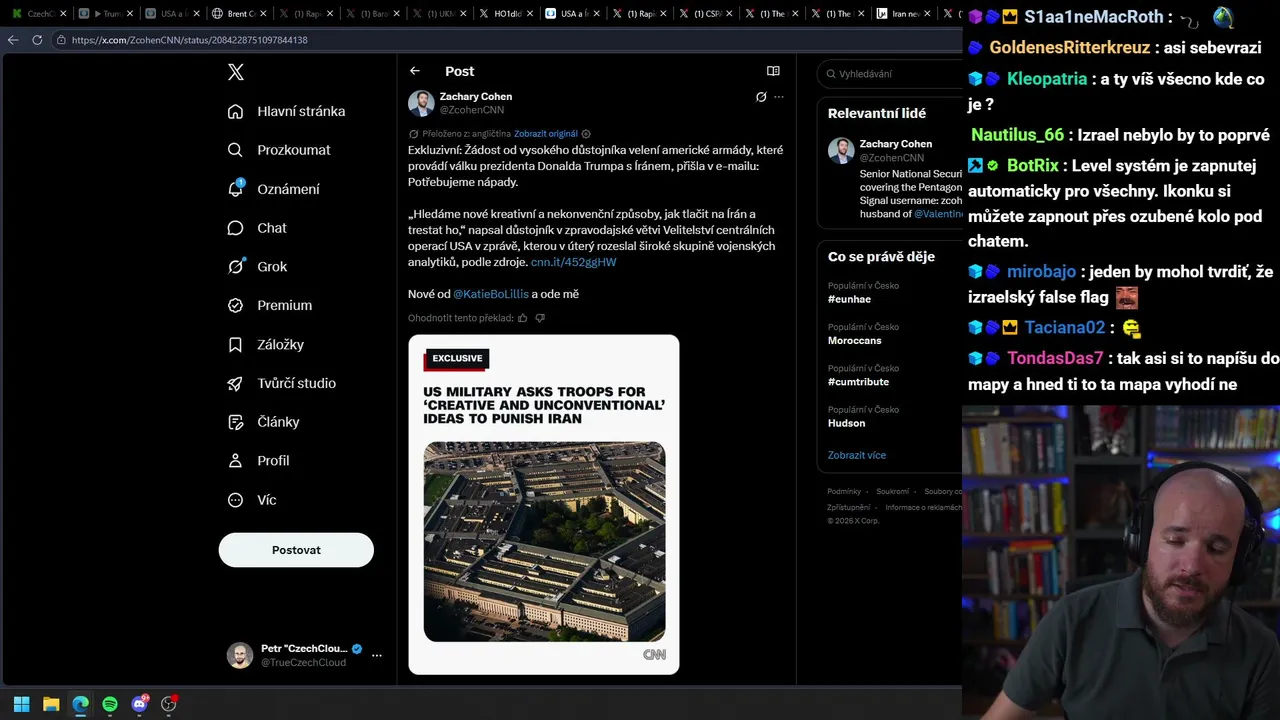The image size is (1280, 720).
Task: Click the BotRix username in chat
Action: click(1034, 166)
